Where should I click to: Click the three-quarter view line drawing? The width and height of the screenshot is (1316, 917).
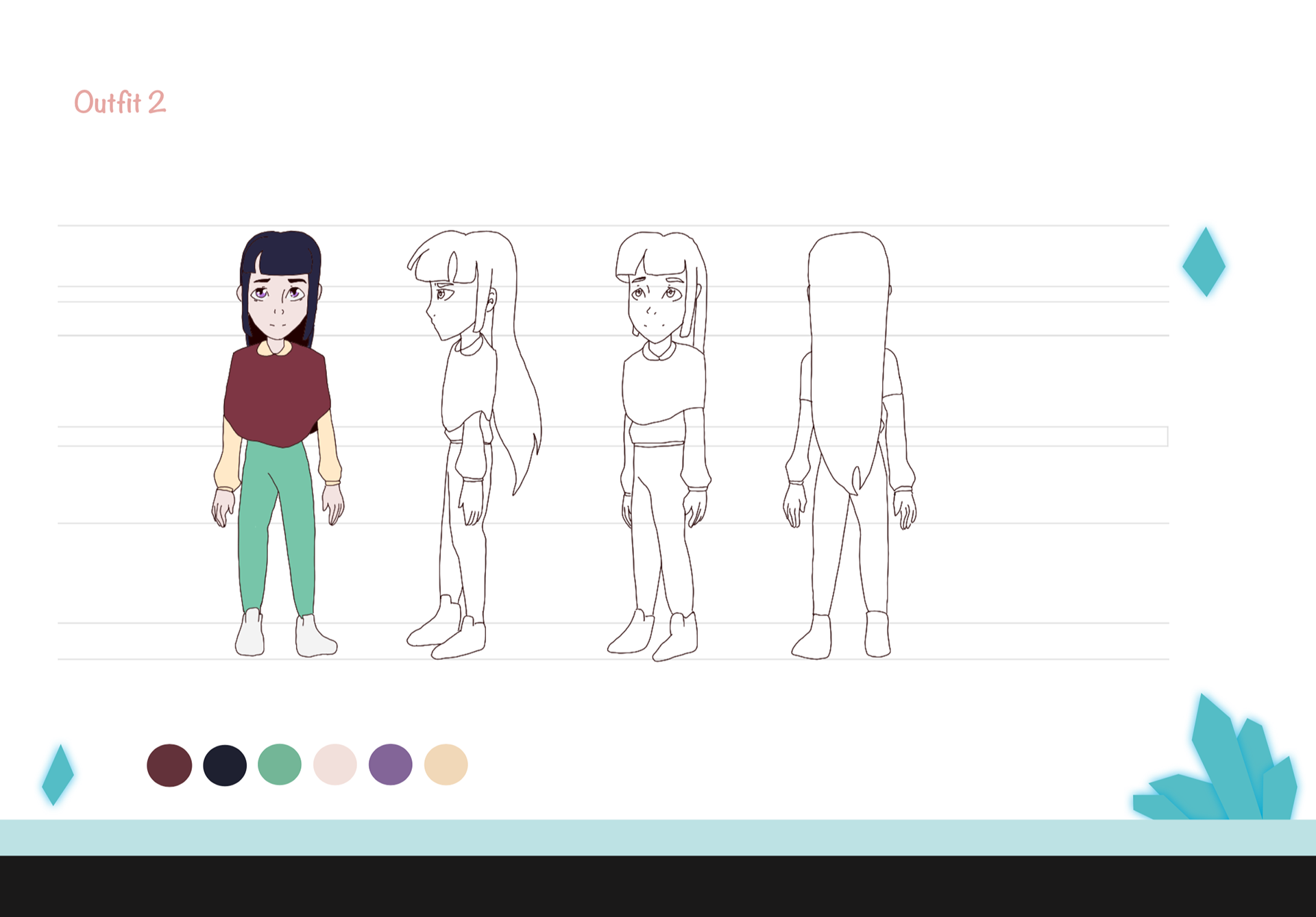(659, 446)
